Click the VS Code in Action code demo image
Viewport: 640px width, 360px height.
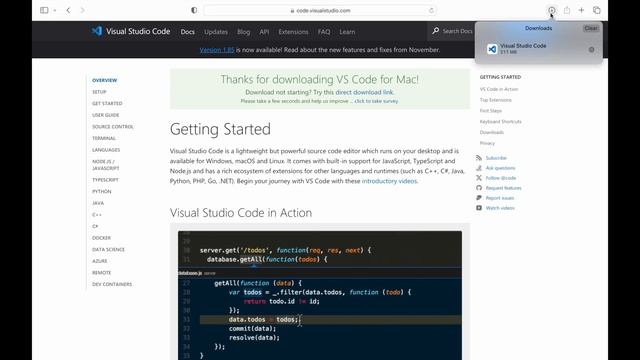(x=320, y=295)
